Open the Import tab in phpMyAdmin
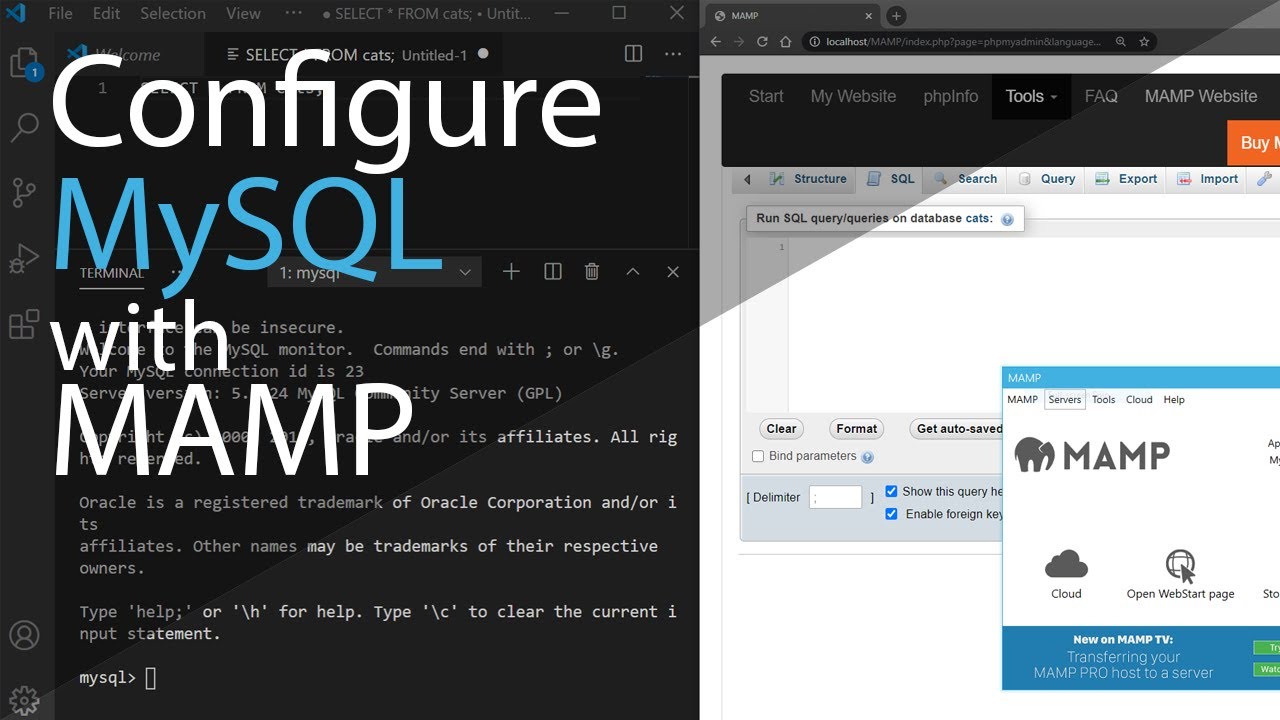The image size is (1280, 720). (1207, 179)
